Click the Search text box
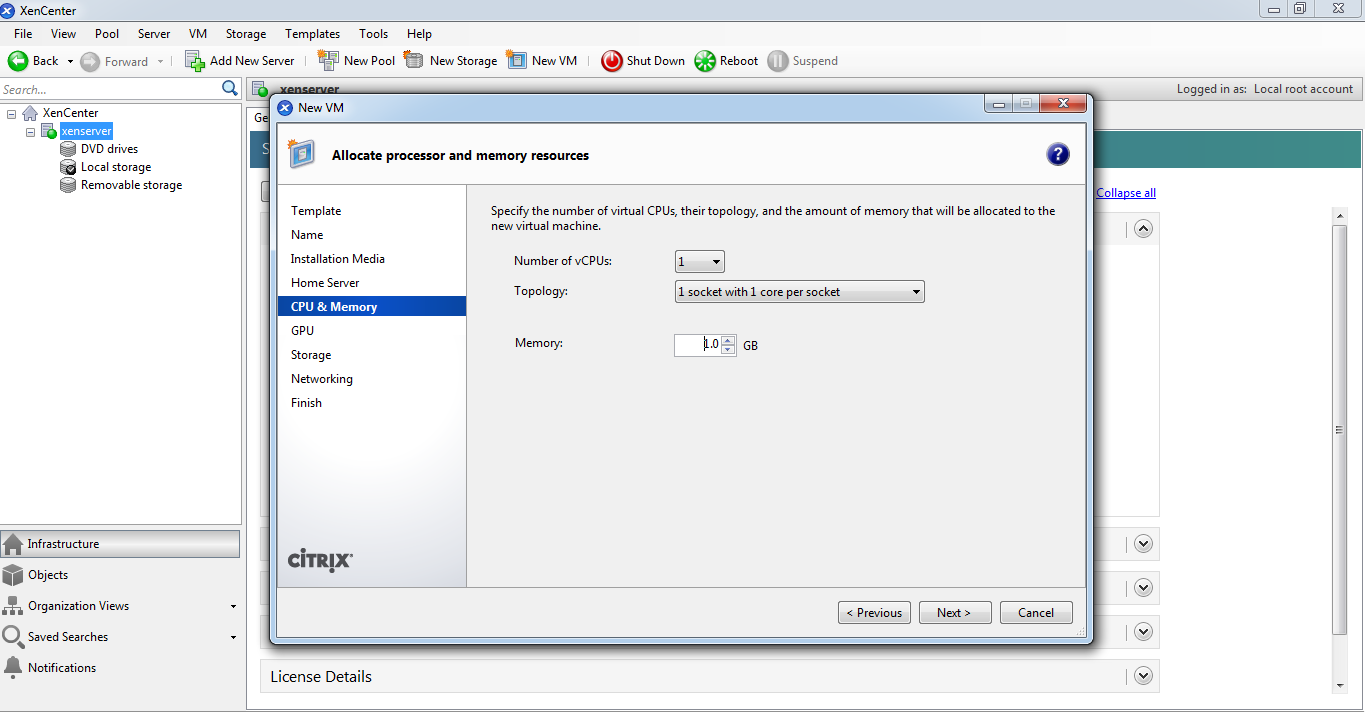The image size is (1365, 712). 110,89
